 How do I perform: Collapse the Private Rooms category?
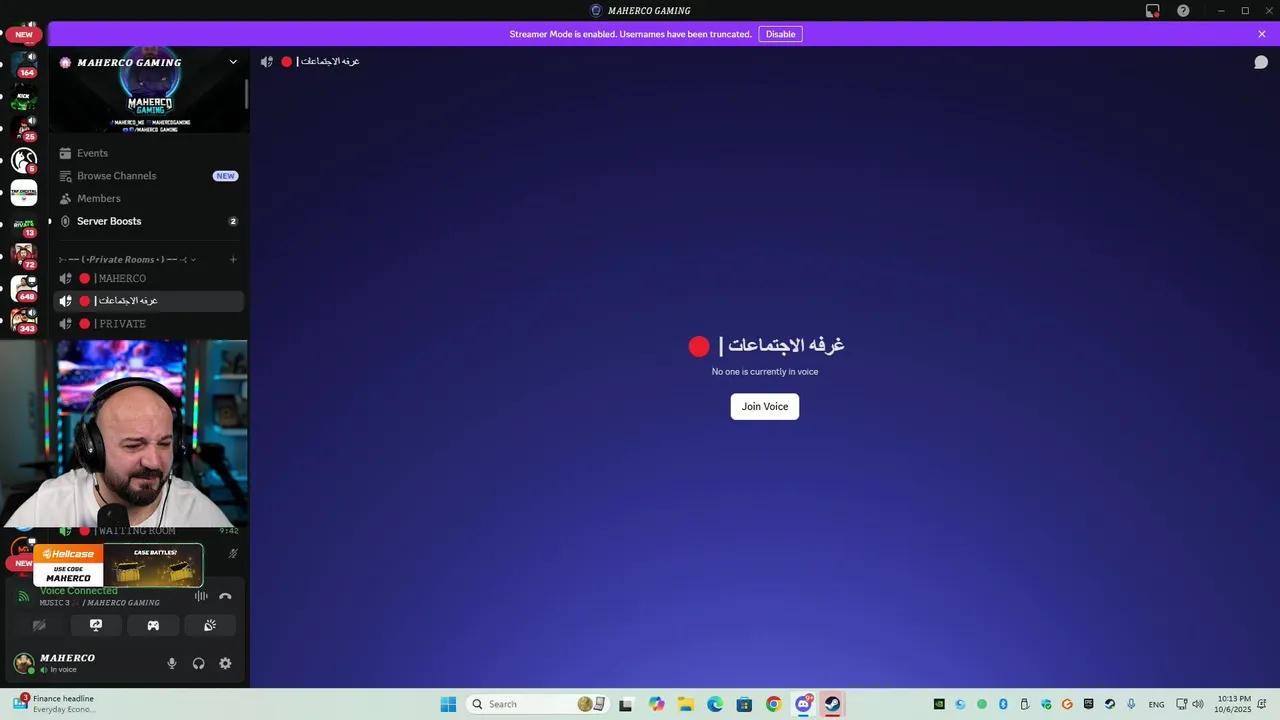[x=126, y=260]
